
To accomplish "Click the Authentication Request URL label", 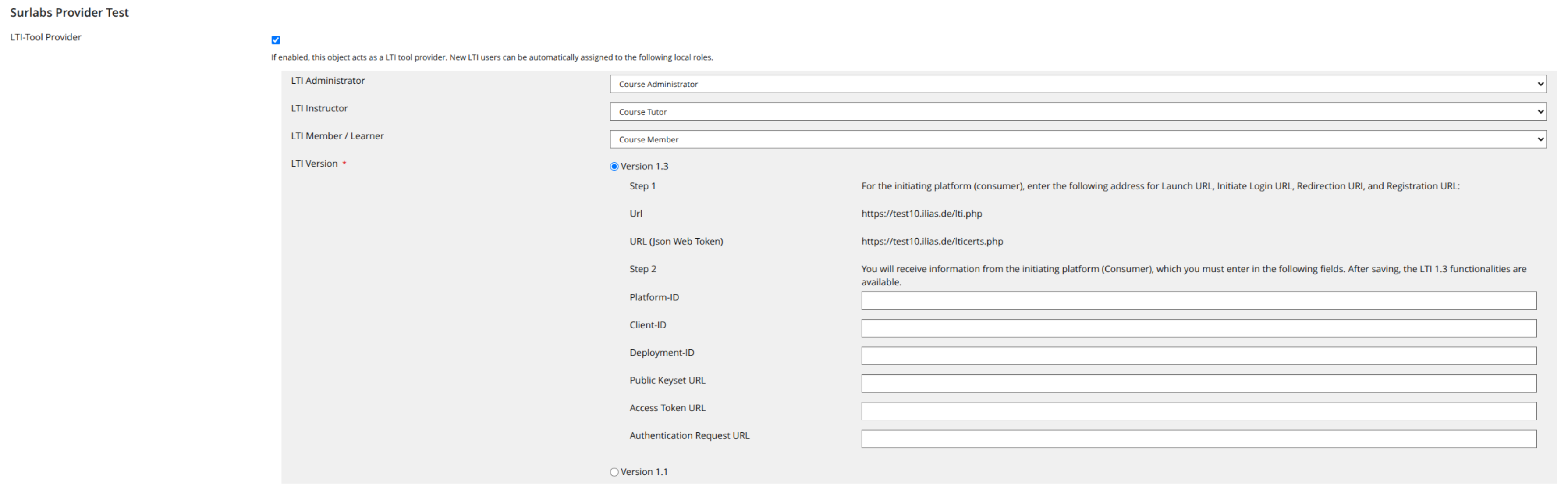I will coord(689,436).
